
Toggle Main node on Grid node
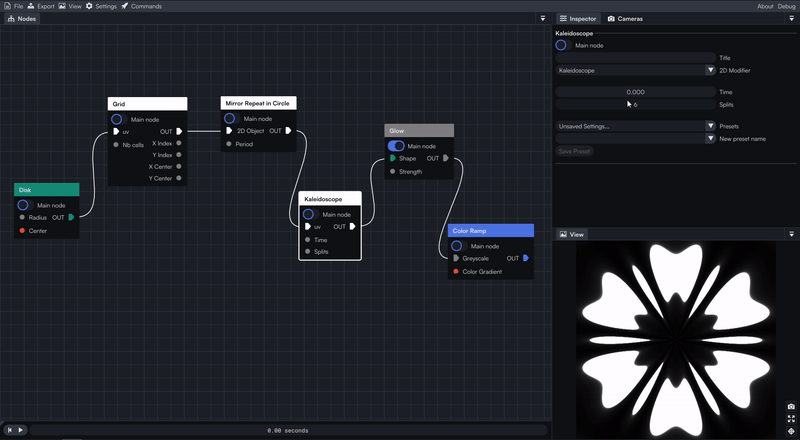[x=118, y=119]
